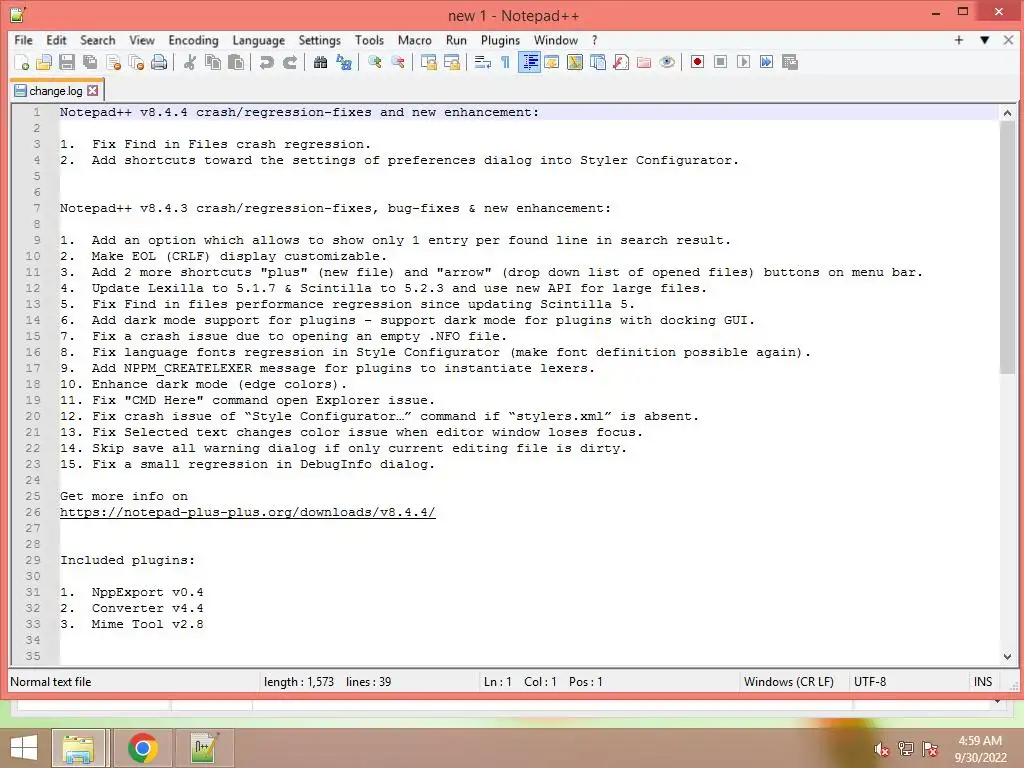This screenshot has width=1024, height=768.
Task: Select the change.log tab
Action: pyautogui.click(x=56, y=91)
